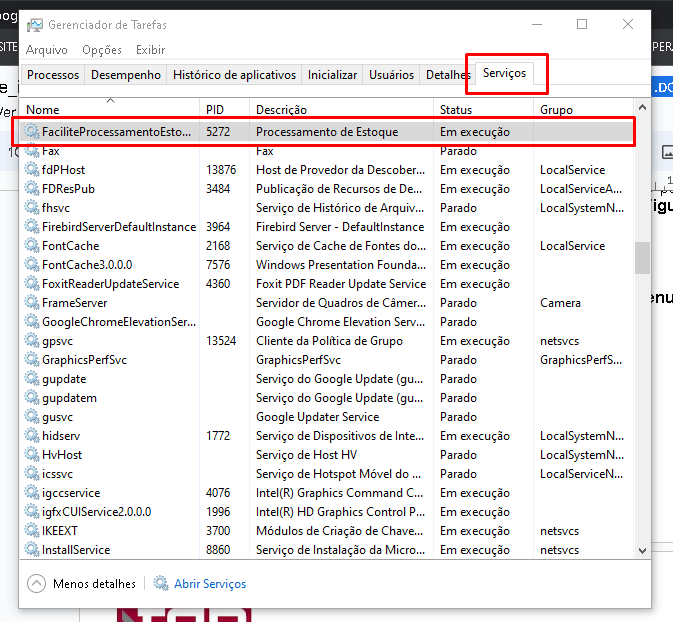
Task: Click the gear icon beside GraphicsPerfSvc
Action: (32, 359)
